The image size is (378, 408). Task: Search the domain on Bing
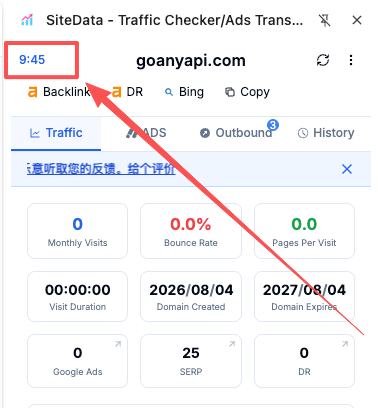184,92
